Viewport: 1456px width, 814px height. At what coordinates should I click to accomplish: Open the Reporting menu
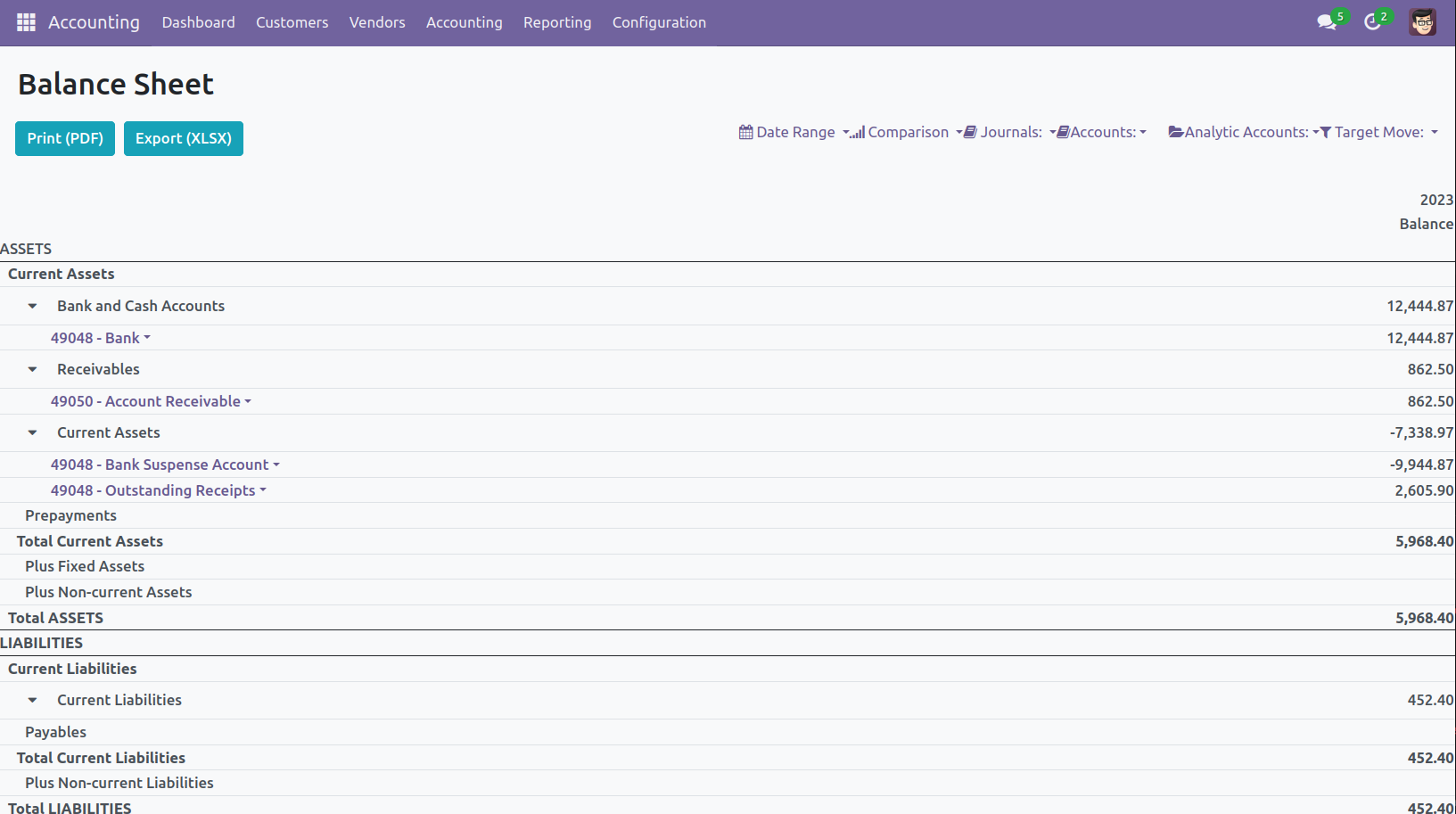click(557, 22)
